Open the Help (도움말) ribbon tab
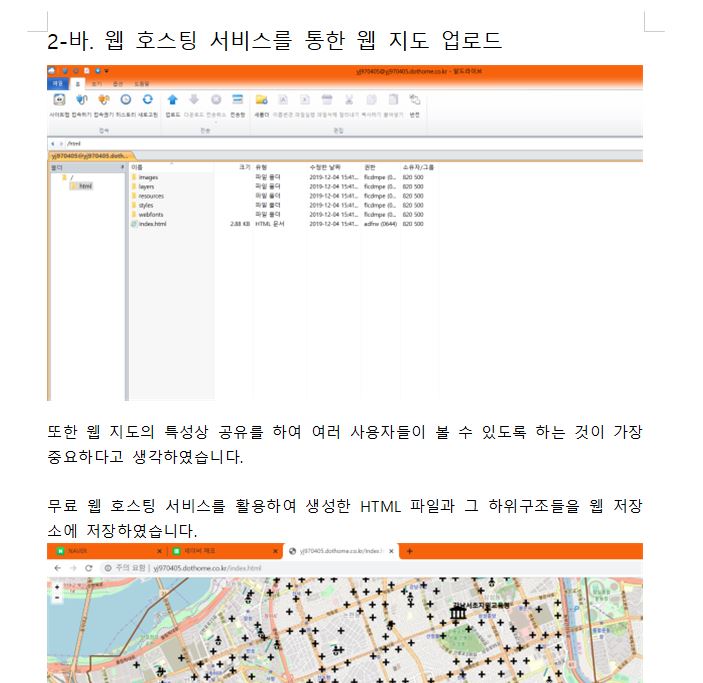 tap(141, 84)
